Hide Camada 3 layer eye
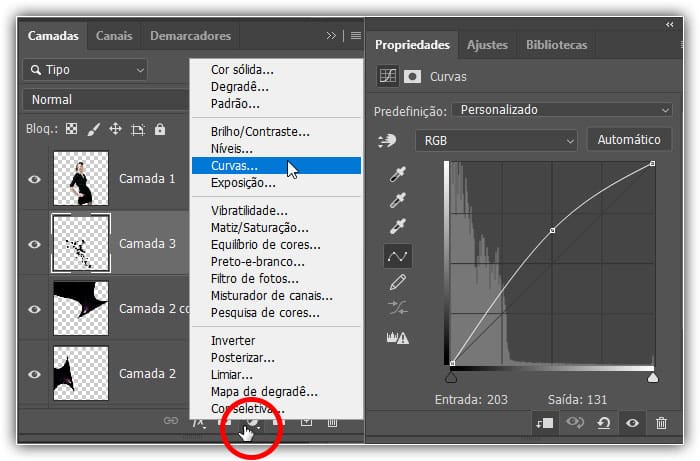Screen dimensions: 700x461 34,245
